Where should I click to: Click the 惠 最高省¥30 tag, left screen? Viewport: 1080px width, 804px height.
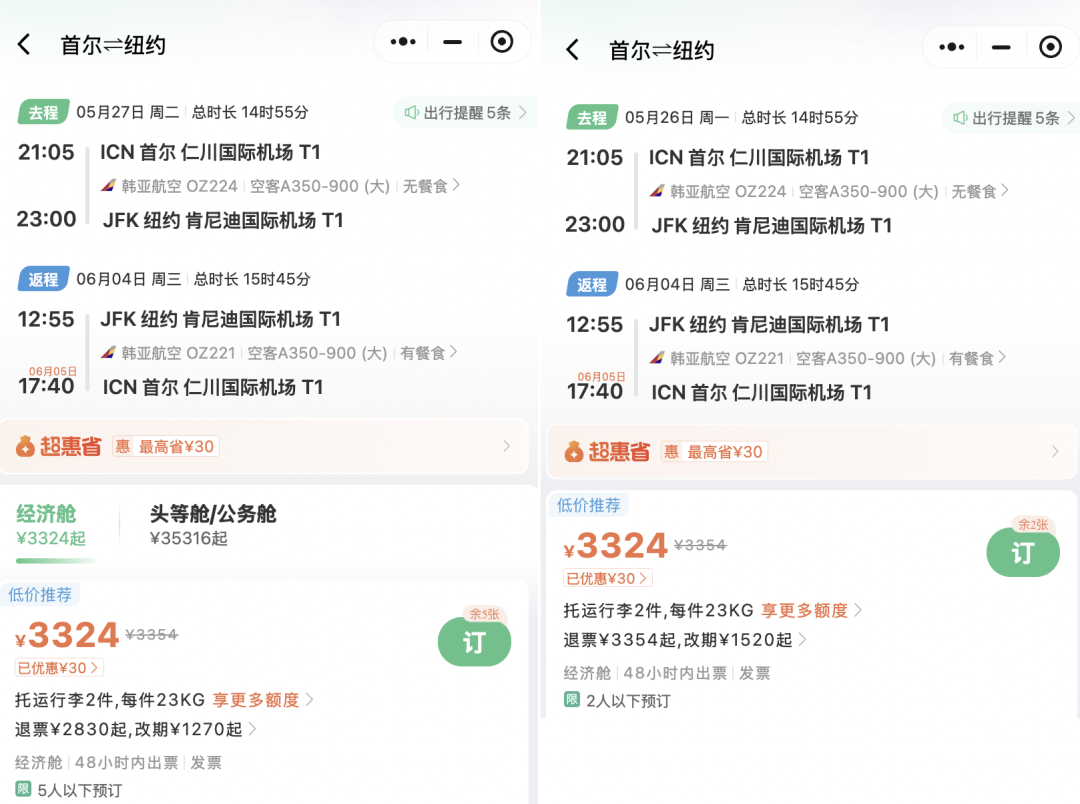(x=165, y=446)
